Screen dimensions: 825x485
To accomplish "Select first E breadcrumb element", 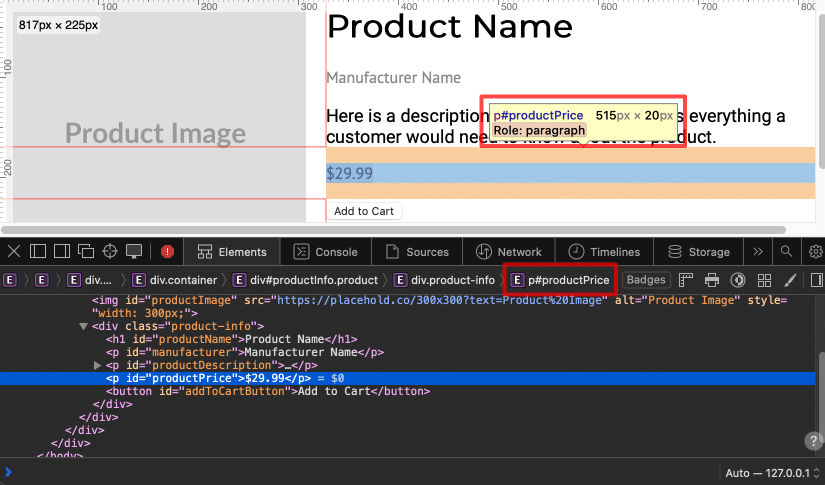I will (x=10, y=280).
